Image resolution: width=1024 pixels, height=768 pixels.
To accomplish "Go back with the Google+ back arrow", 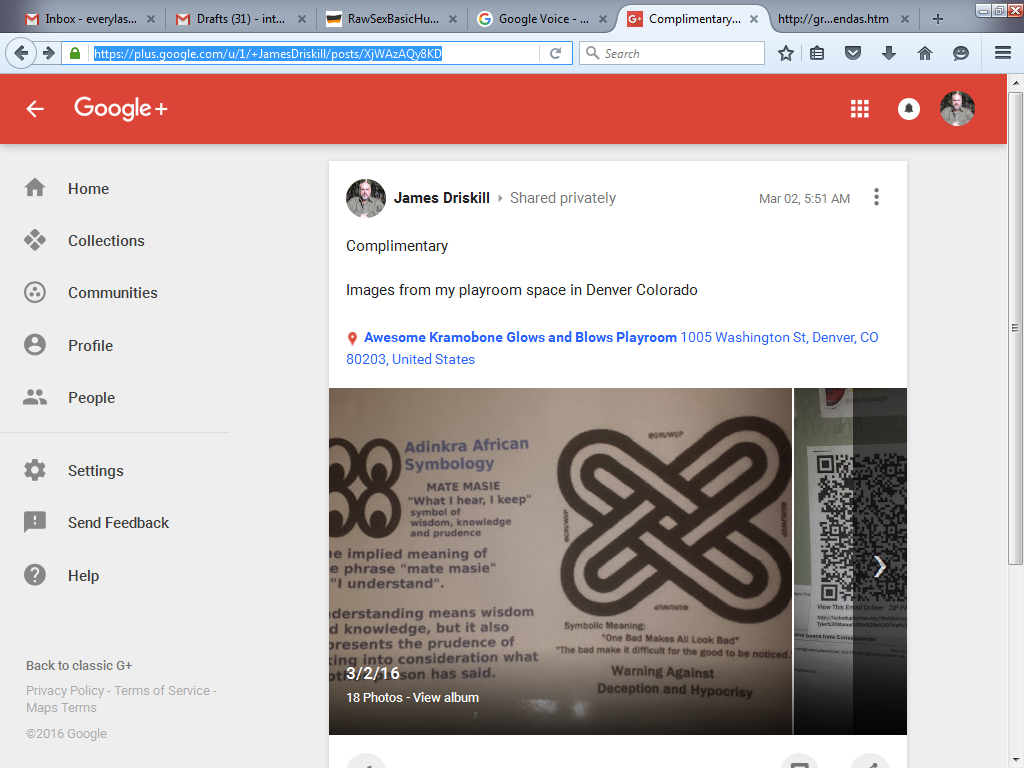I will [x=35, y=108].
